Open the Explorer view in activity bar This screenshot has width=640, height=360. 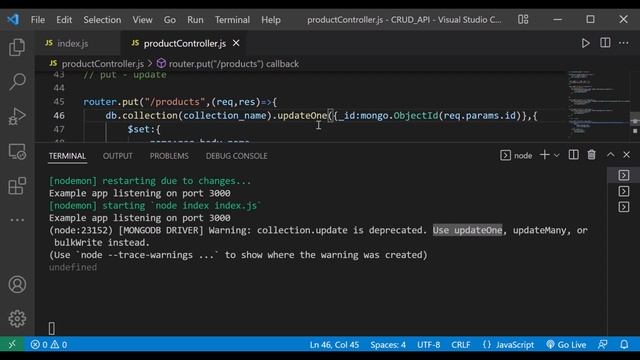point(17,47)
